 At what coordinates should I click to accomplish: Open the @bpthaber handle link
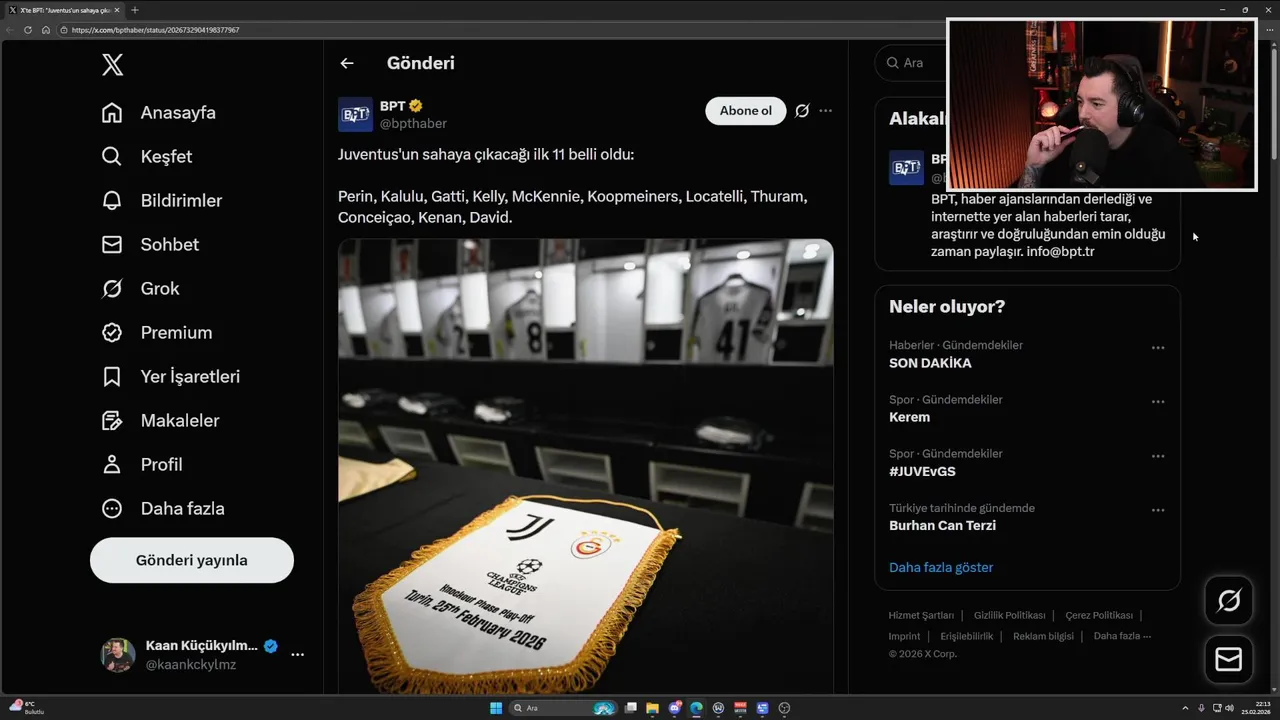[413, 123]
